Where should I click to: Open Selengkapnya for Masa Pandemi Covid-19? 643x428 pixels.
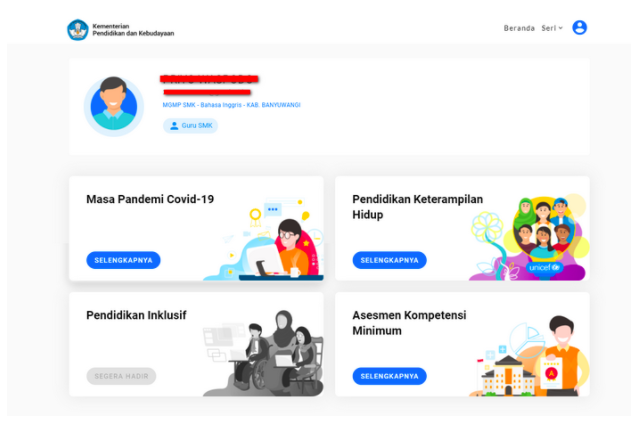tap(123, 260)
